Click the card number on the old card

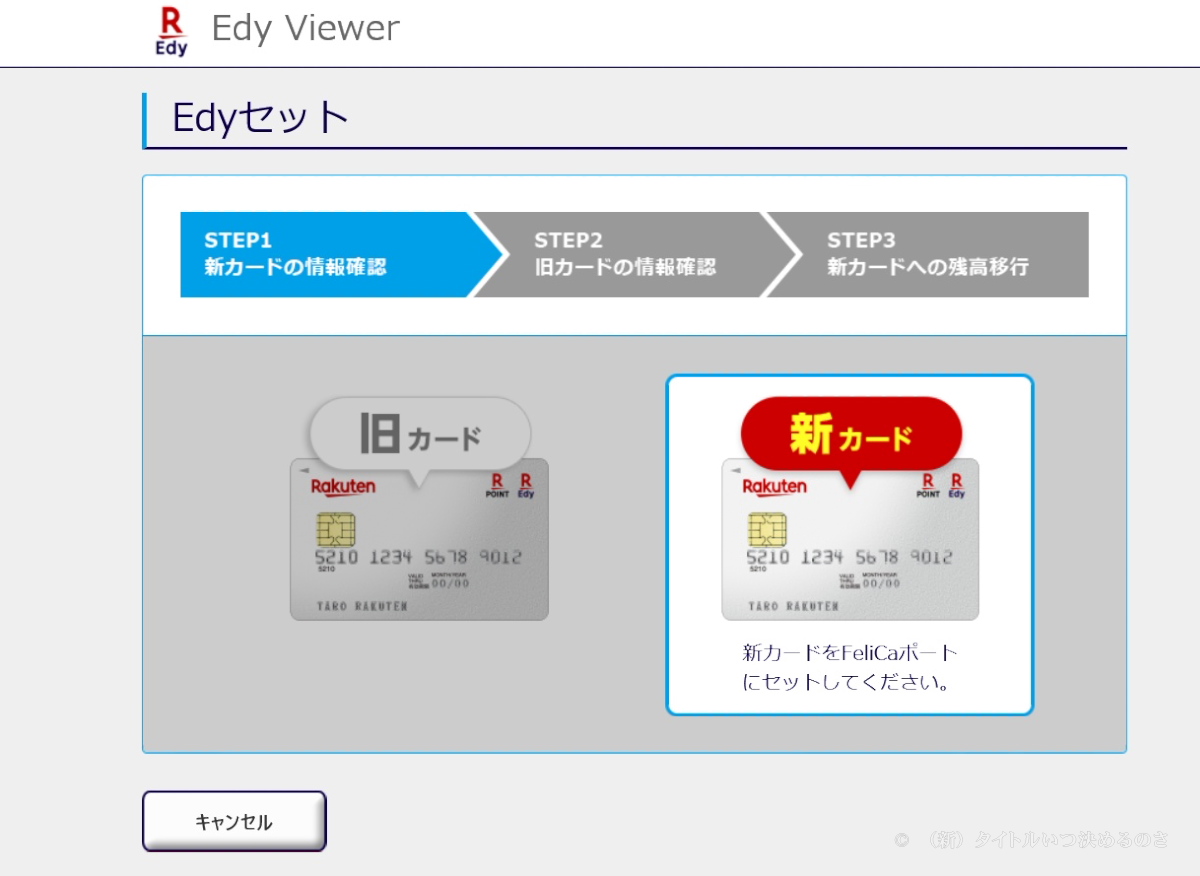[x=418, y=558]
